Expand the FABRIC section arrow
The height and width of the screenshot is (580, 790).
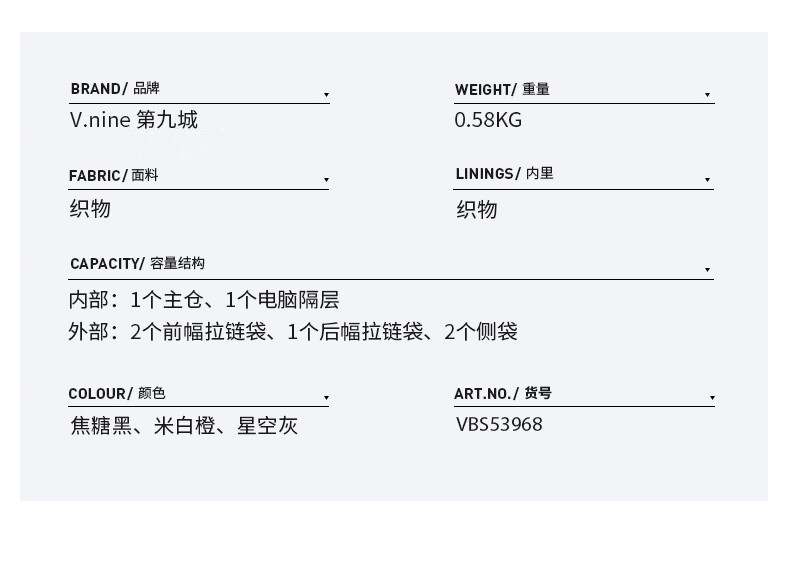point(326,180)
